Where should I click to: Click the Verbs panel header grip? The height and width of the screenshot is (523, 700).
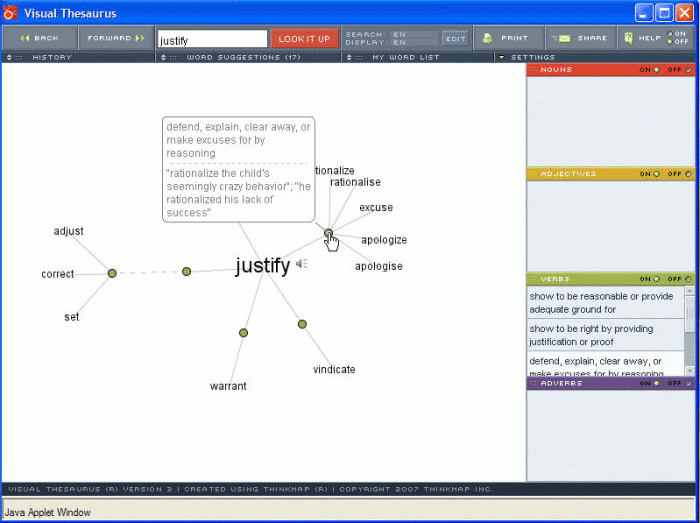tap(533, 279)
